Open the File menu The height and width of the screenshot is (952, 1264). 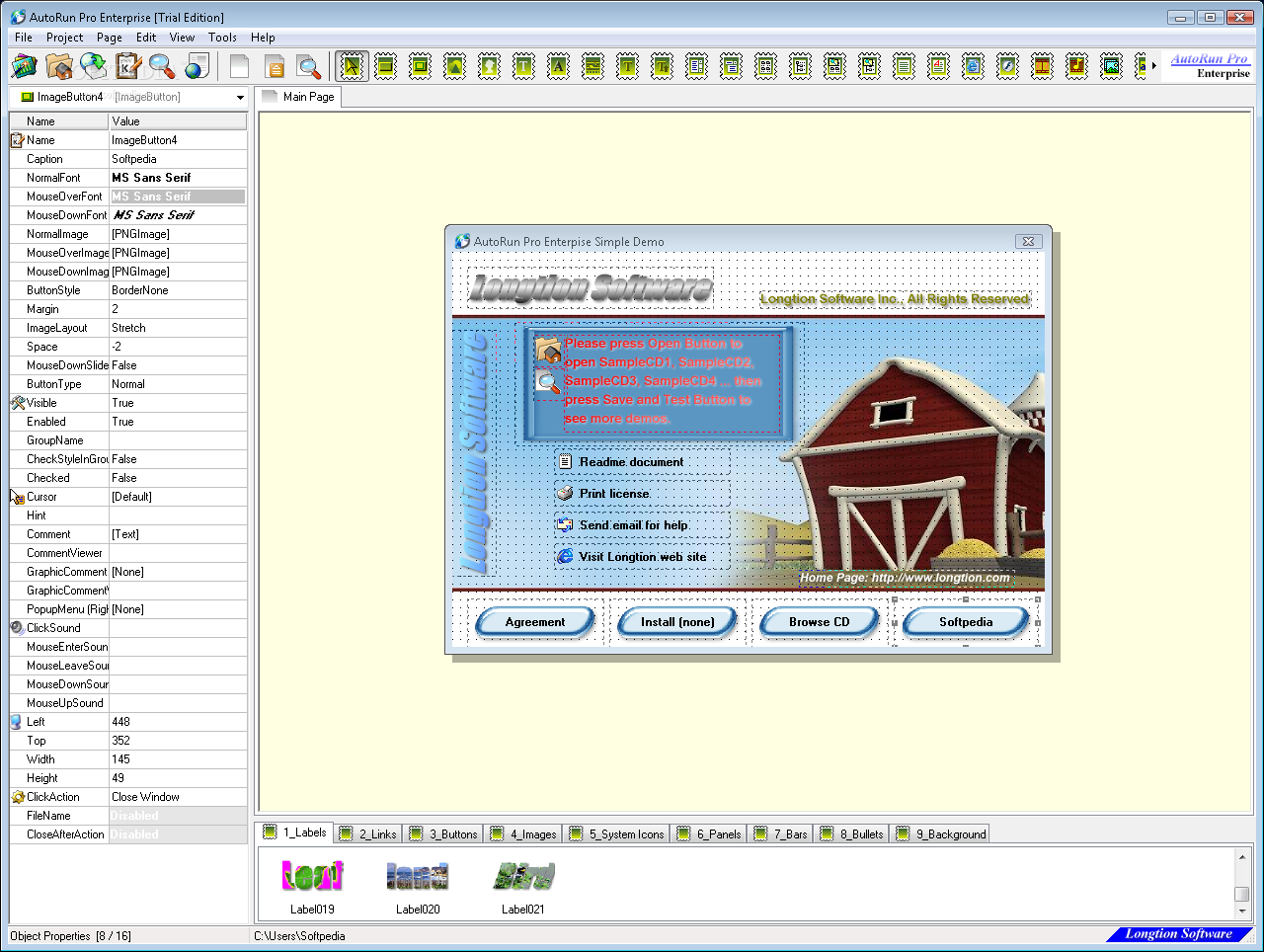pos(24,38)
